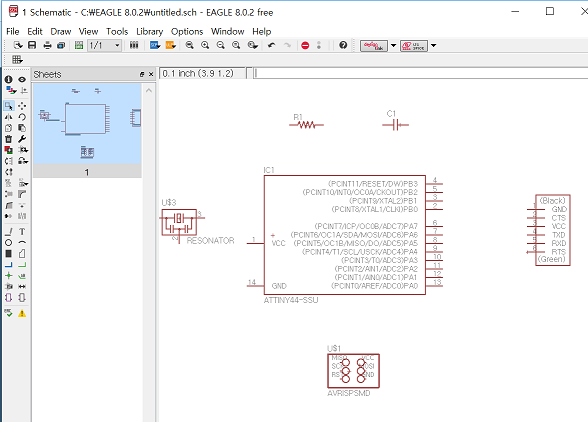Click the Design Link button
Screen dimensions: 588x422
pos(374,46)
